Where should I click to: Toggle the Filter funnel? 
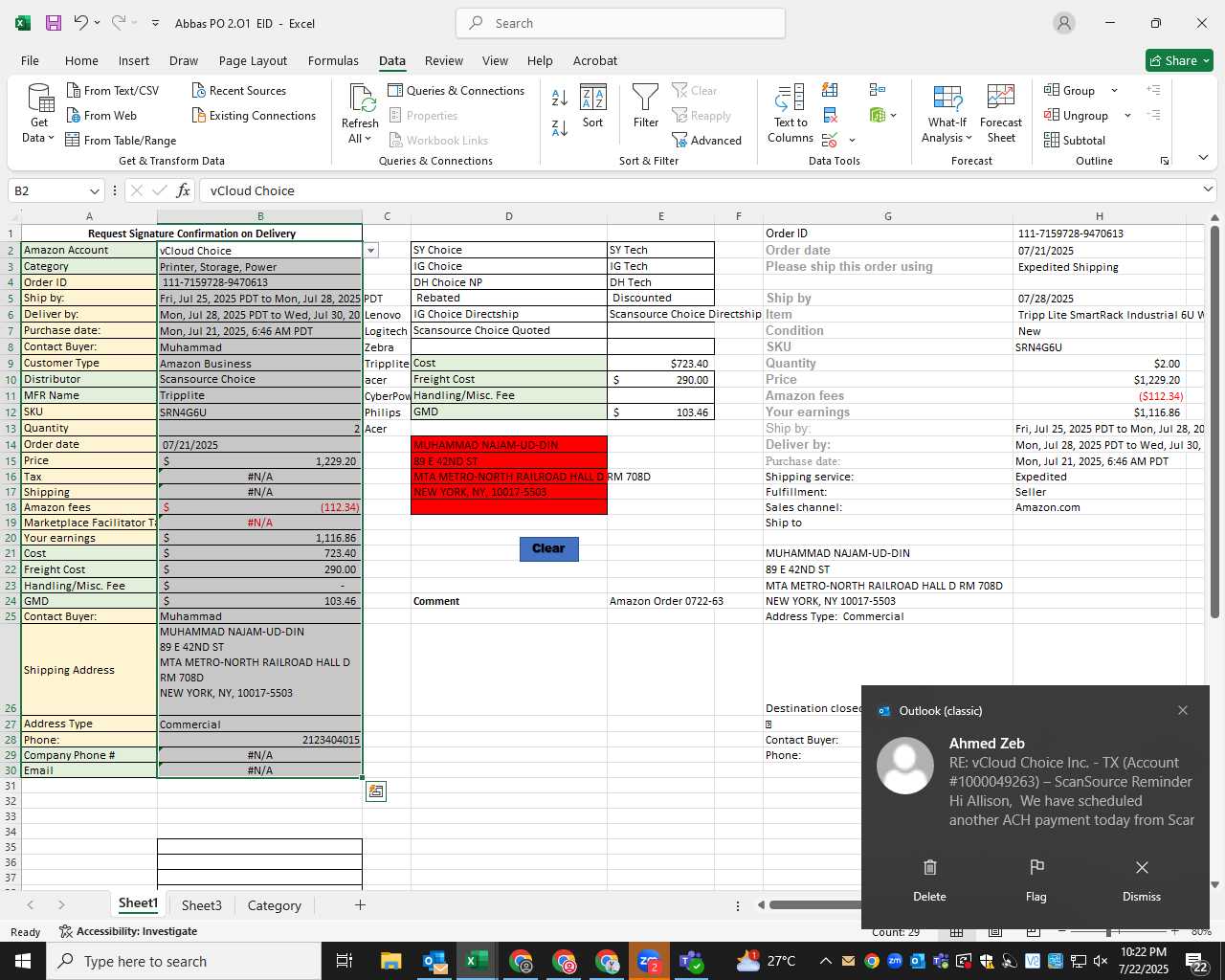tap(646, 106)
